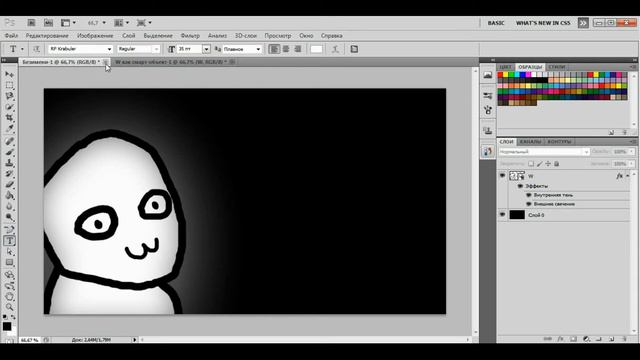
Task: Select the Brush tool
Action: click(9, 152)
